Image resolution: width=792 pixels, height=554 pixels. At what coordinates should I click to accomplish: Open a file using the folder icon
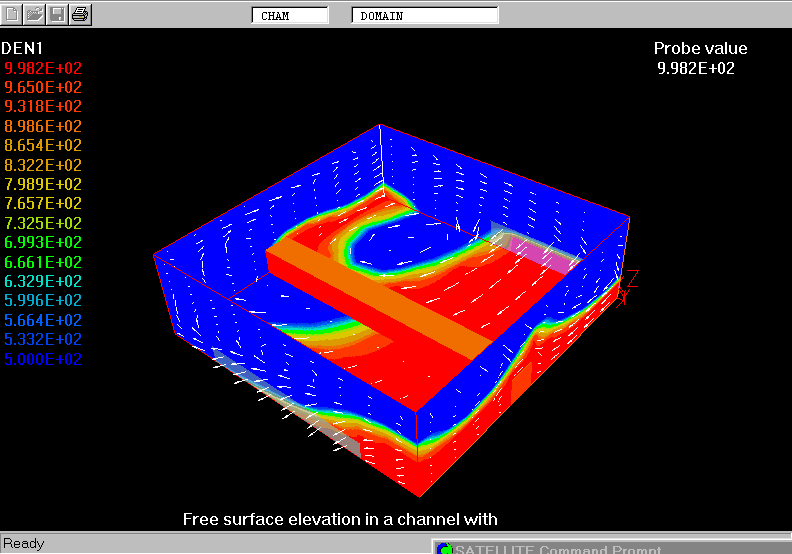(x=35, y=14)
